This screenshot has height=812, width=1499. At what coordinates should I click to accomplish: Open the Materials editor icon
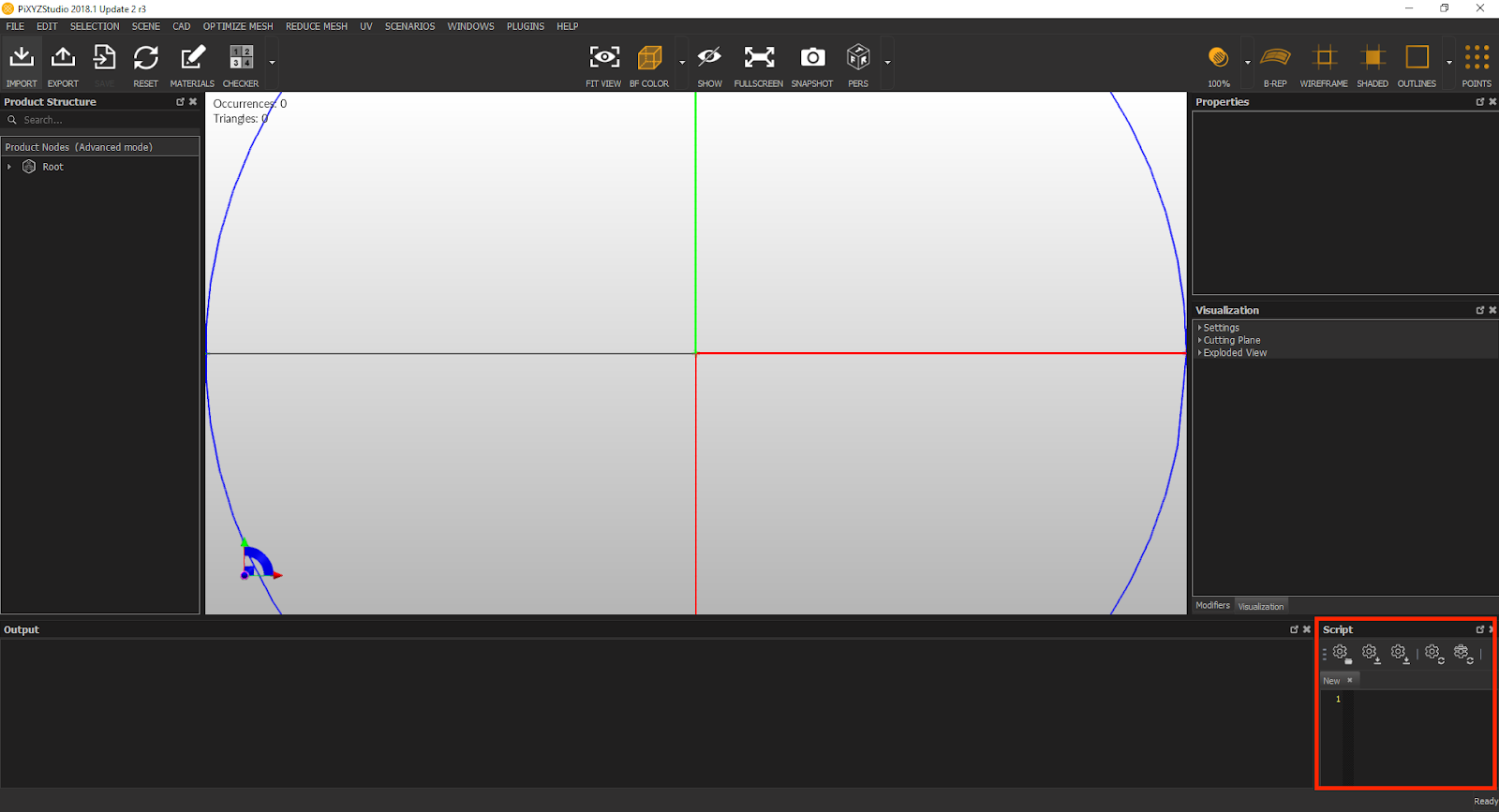coord(192,59)
